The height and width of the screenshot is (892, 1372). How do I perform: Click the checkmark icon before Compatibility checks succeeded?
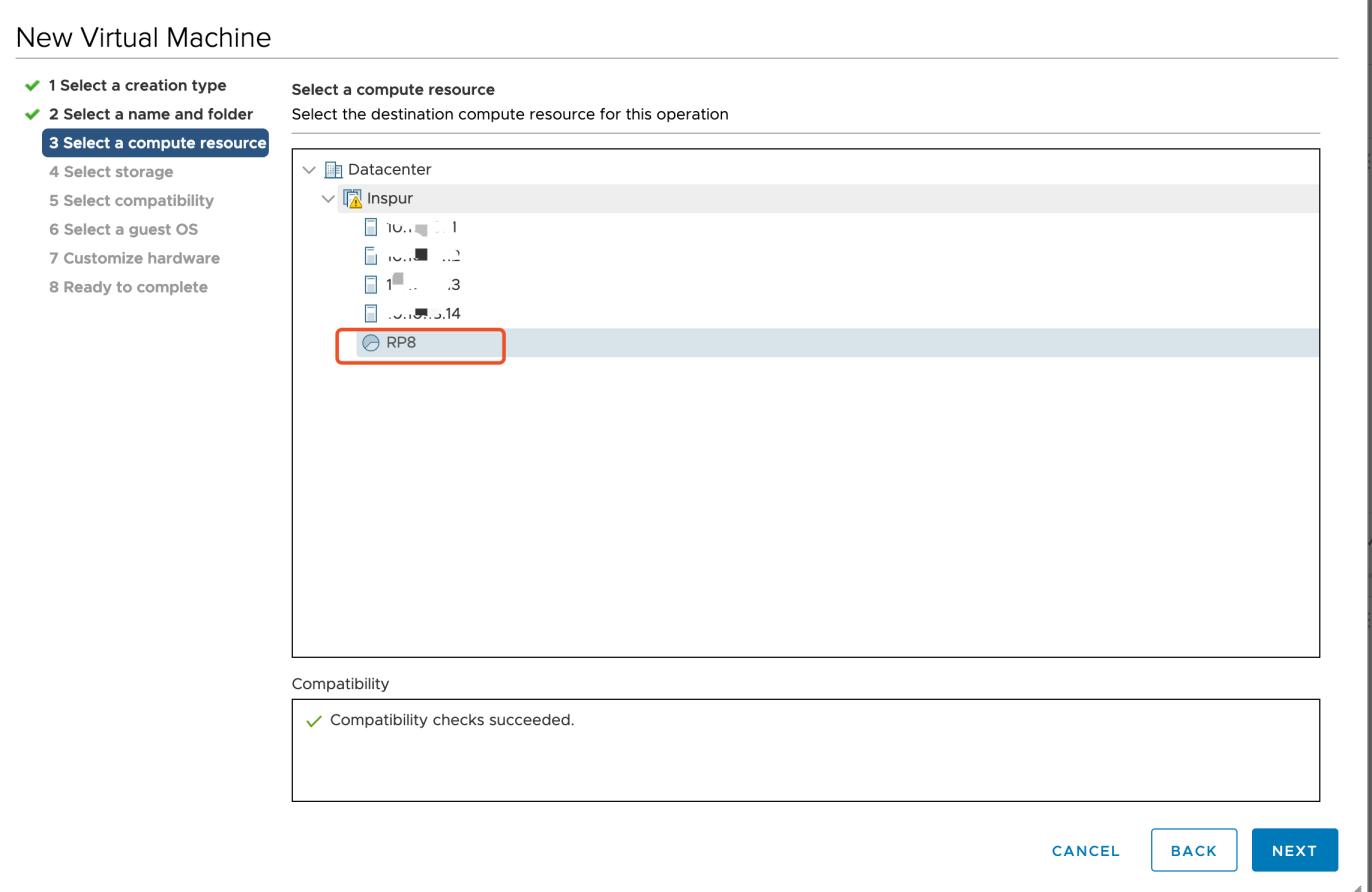[314, 719]
